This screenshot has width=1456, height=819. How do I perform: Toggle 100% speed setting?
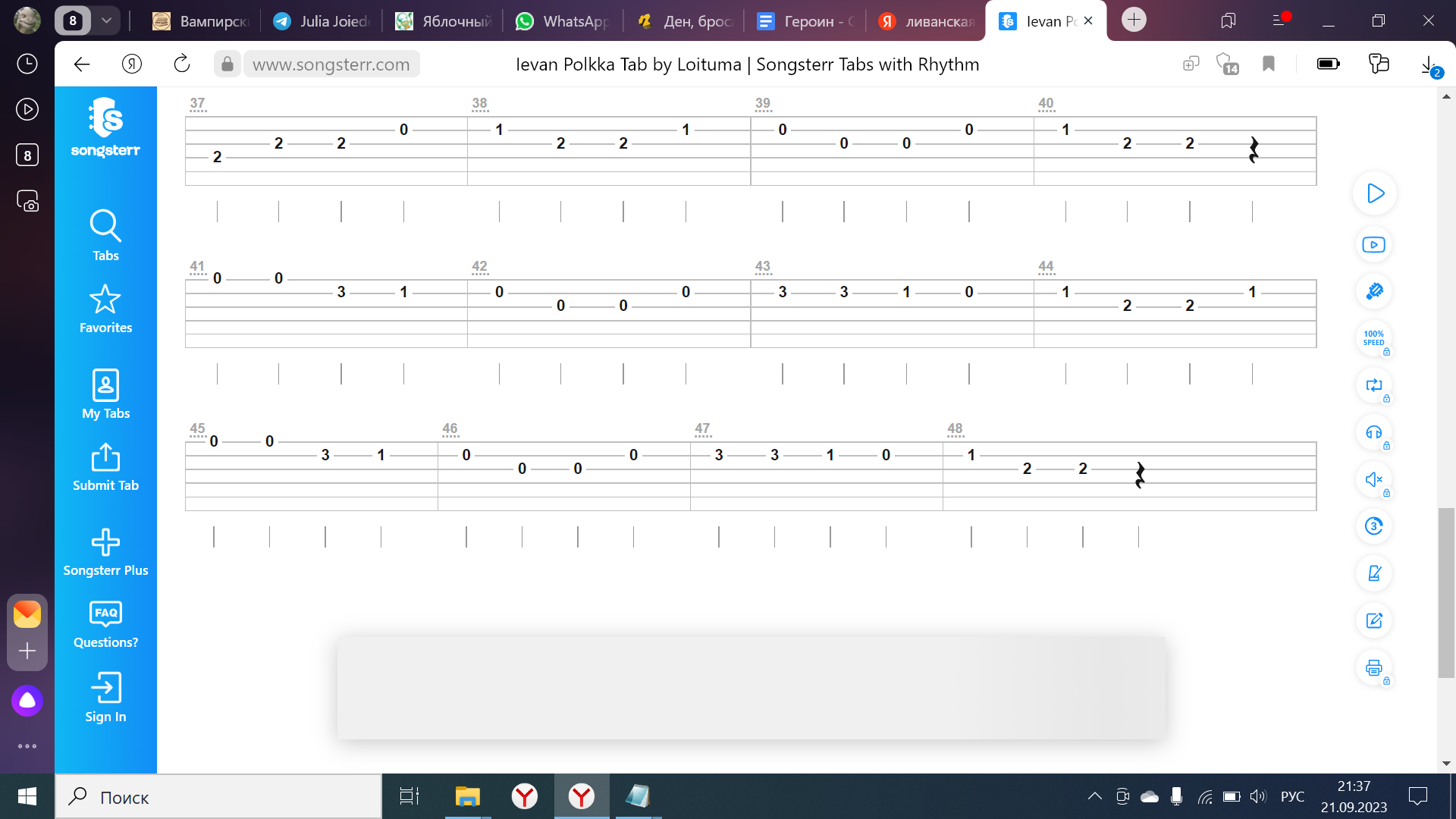pos(1374,338)
